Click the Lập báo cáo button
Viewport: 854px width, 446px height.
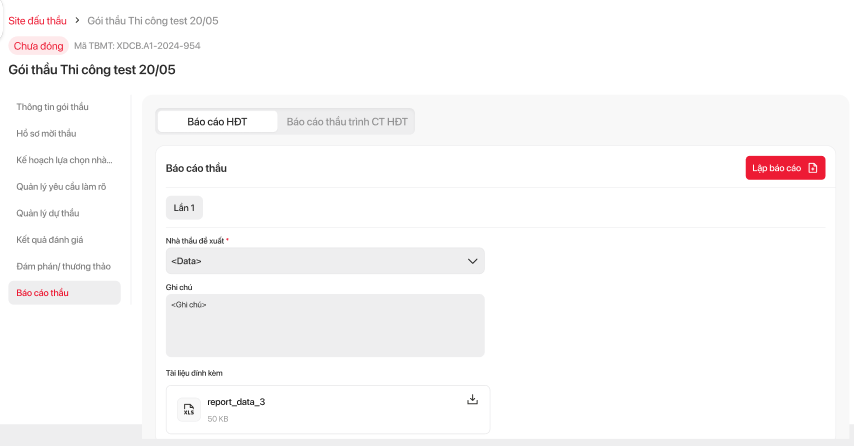(785, 168)
